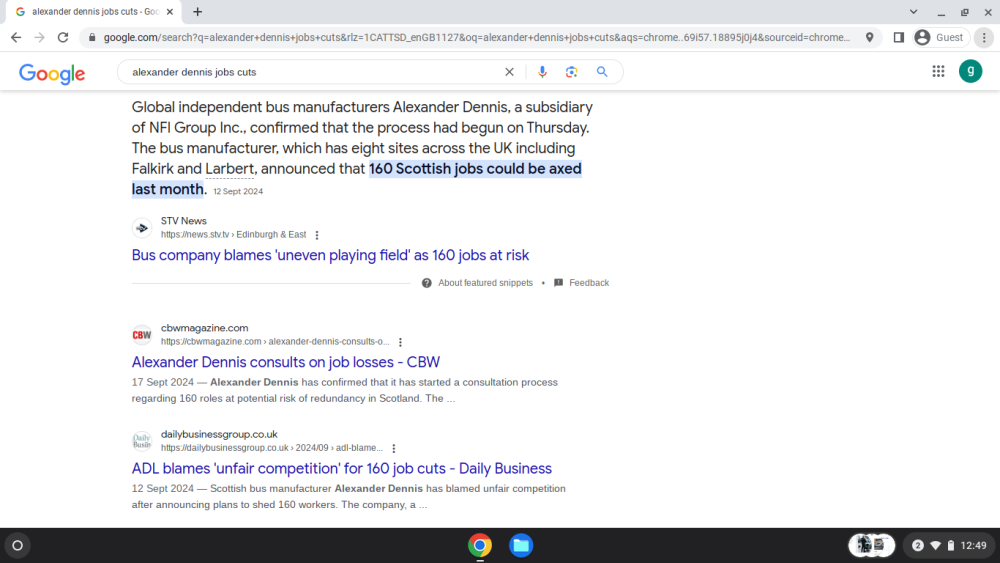Start a voice search with the microphone
1000x563 pixels.
click(542, 72)
